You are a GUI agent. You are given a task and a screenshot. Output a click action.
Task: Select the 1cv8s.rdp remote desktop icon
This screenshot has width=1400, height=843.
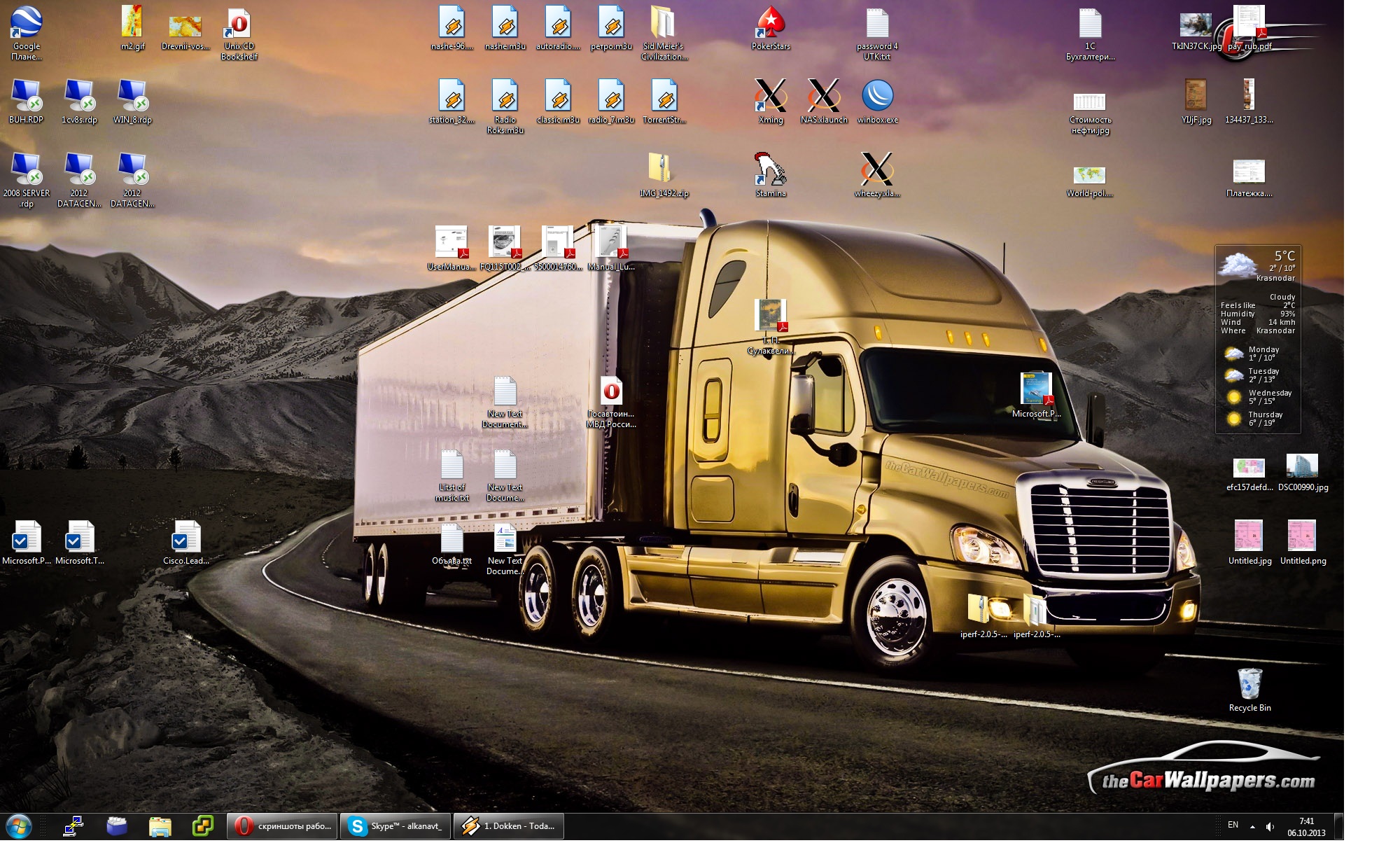click(x=79, y=102)
